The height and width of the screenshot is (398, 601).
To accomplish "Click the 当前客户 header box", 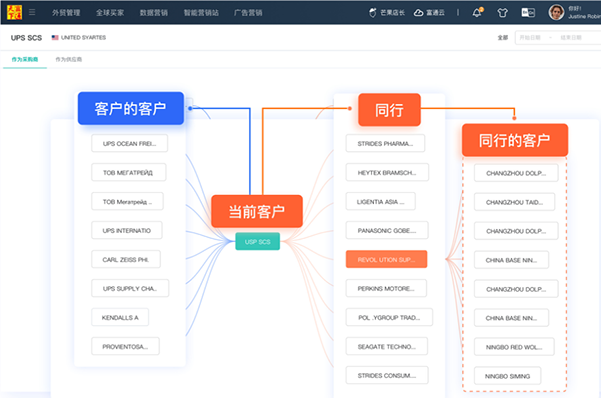I will [x=257, y=211].
